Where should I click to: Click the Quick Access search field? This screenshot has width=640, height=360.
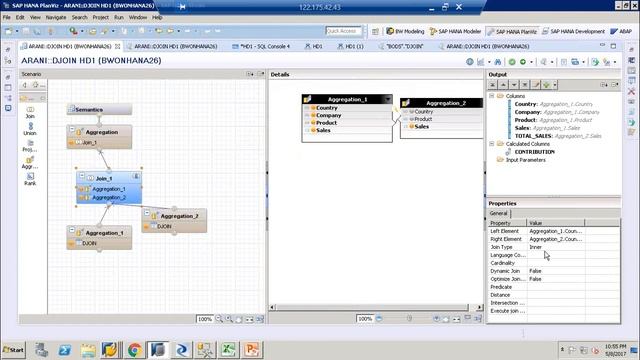tap(343, 31)
